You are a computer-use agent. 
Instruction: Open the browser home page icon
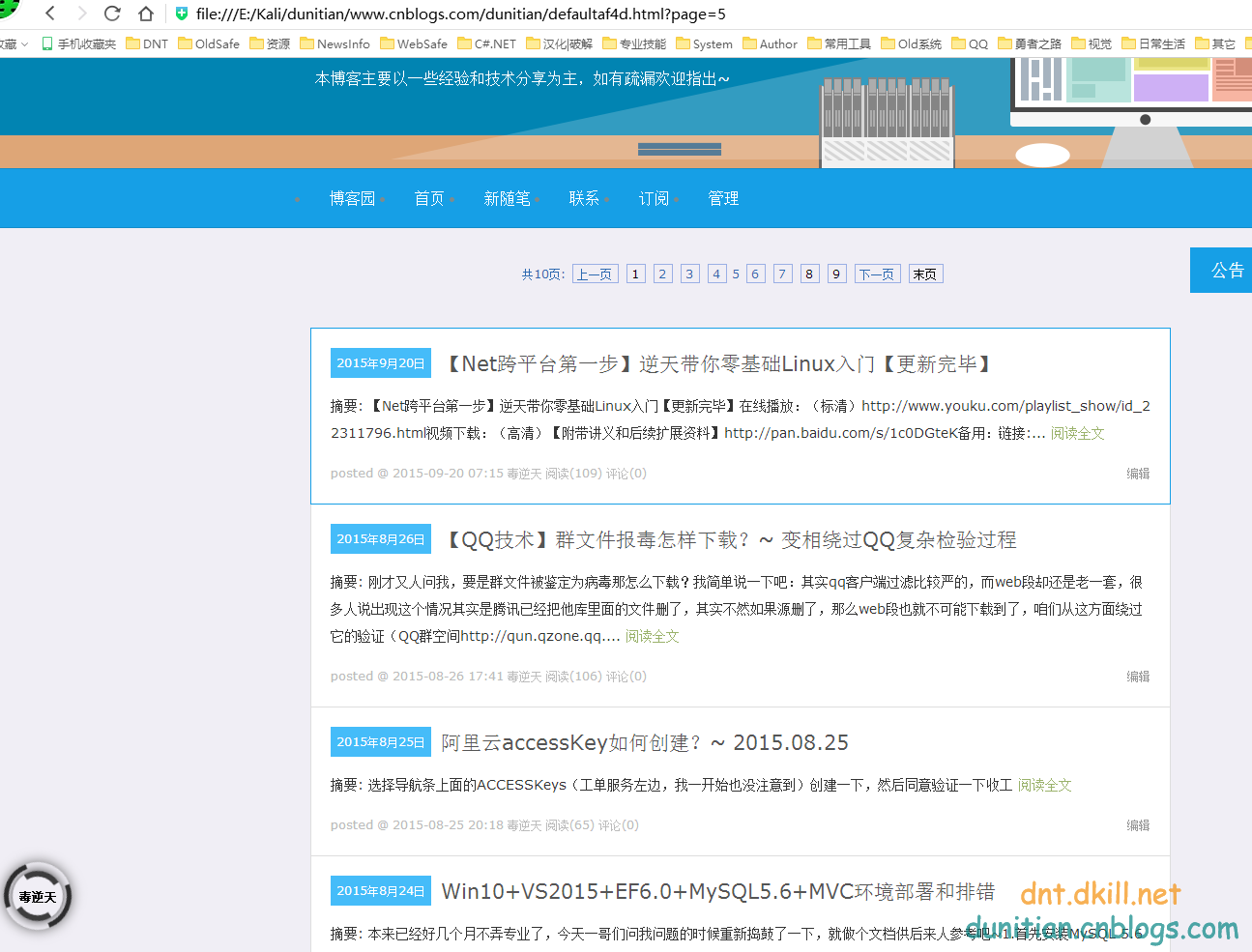point(146,14)
